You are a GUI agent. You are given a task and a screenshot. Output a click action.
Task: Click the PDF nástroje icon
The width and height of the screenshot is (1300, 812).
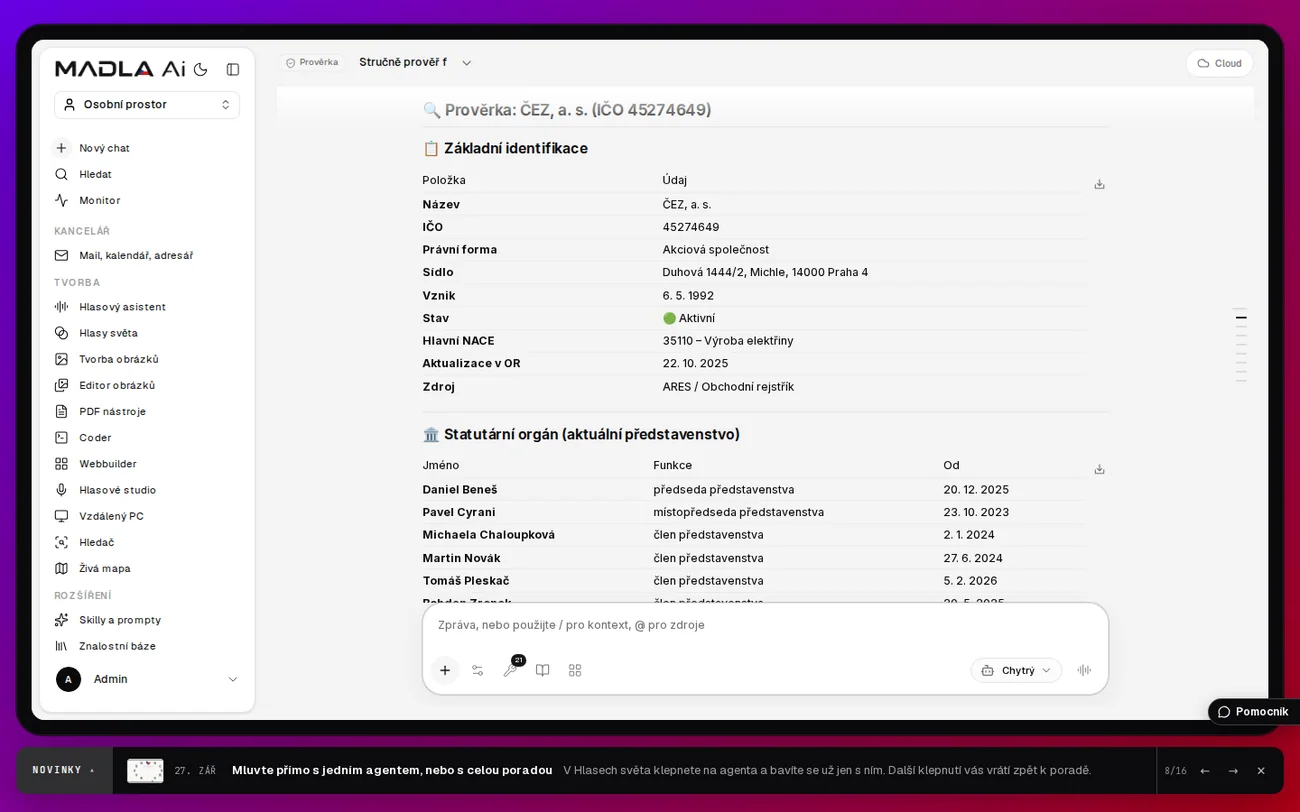pyautogui.click(x=61, y=411)
